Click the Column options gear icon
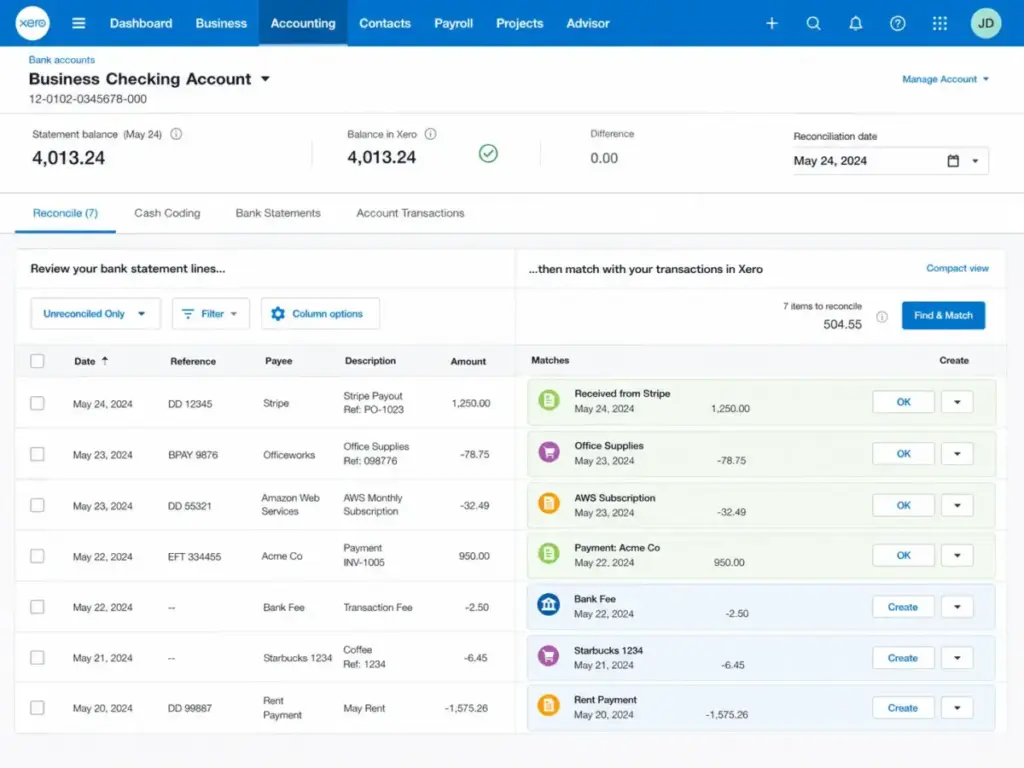 278,313
